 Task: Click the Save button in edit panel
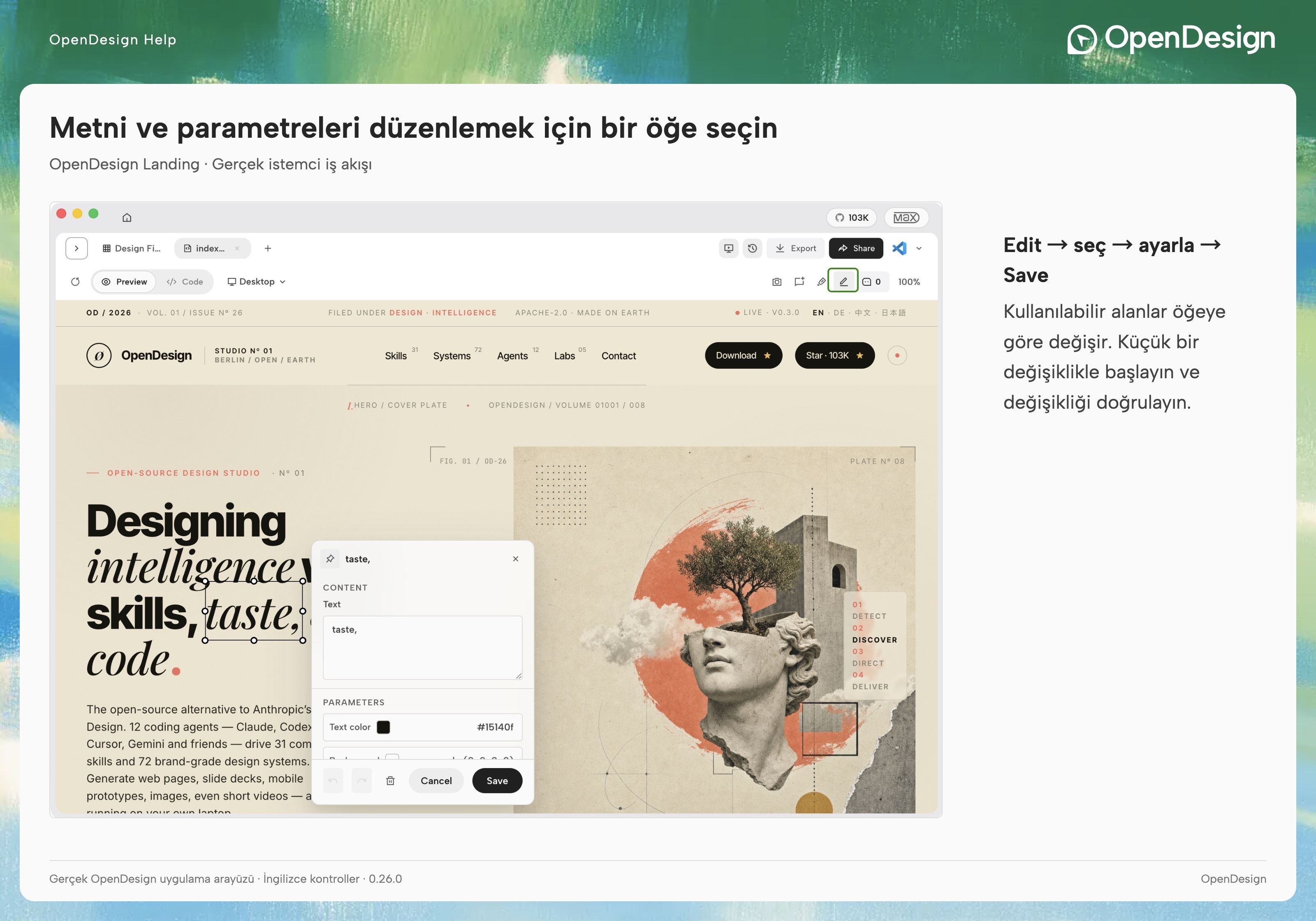coord(497,780)
